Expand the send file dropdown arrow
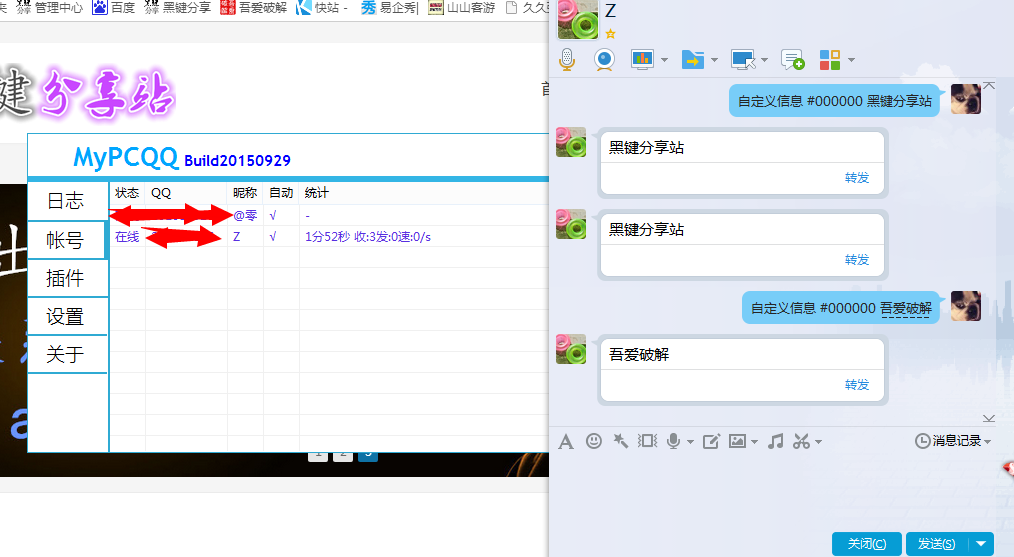Image resolution: width=1014 pixels, height=557 pixels. pos(714,60)
